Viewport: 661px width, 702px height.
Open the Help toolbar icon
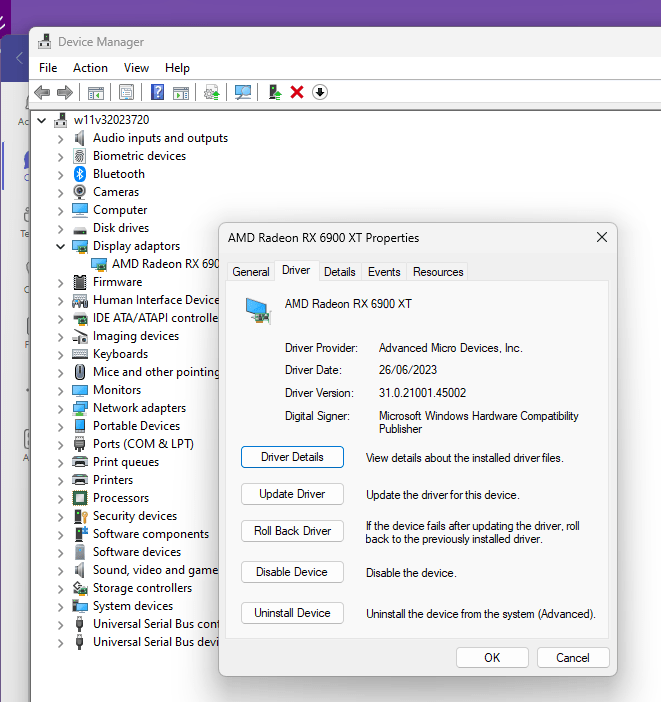[x=157, y=92]
